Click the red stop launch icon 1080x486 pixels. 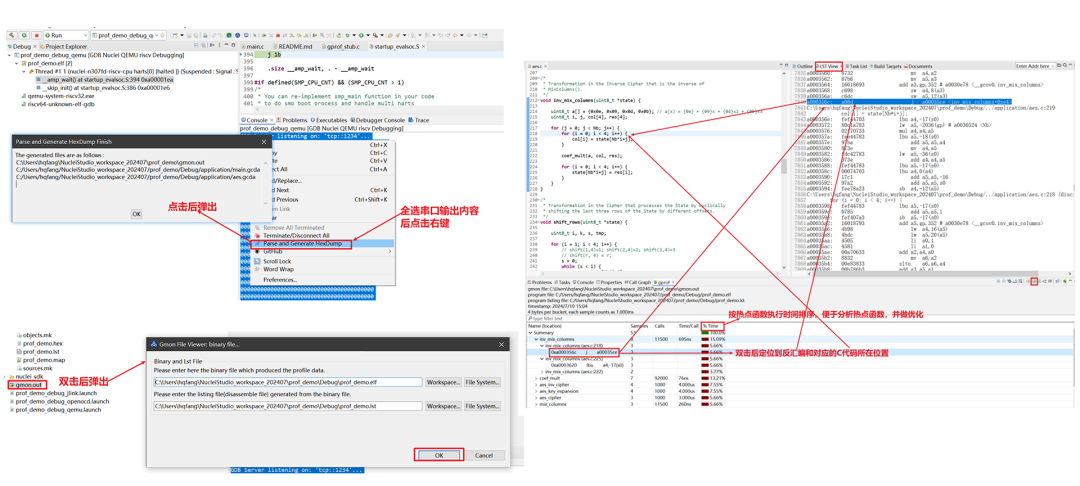pos(37,34)
